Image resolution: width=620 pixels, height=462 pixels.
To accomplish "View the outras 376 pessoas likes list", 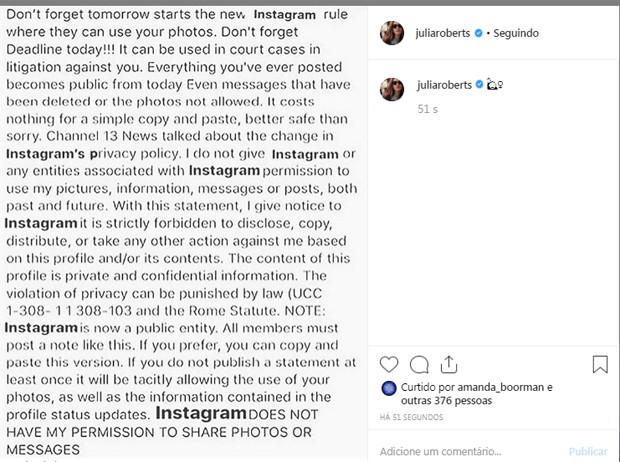I will [446, 401].
